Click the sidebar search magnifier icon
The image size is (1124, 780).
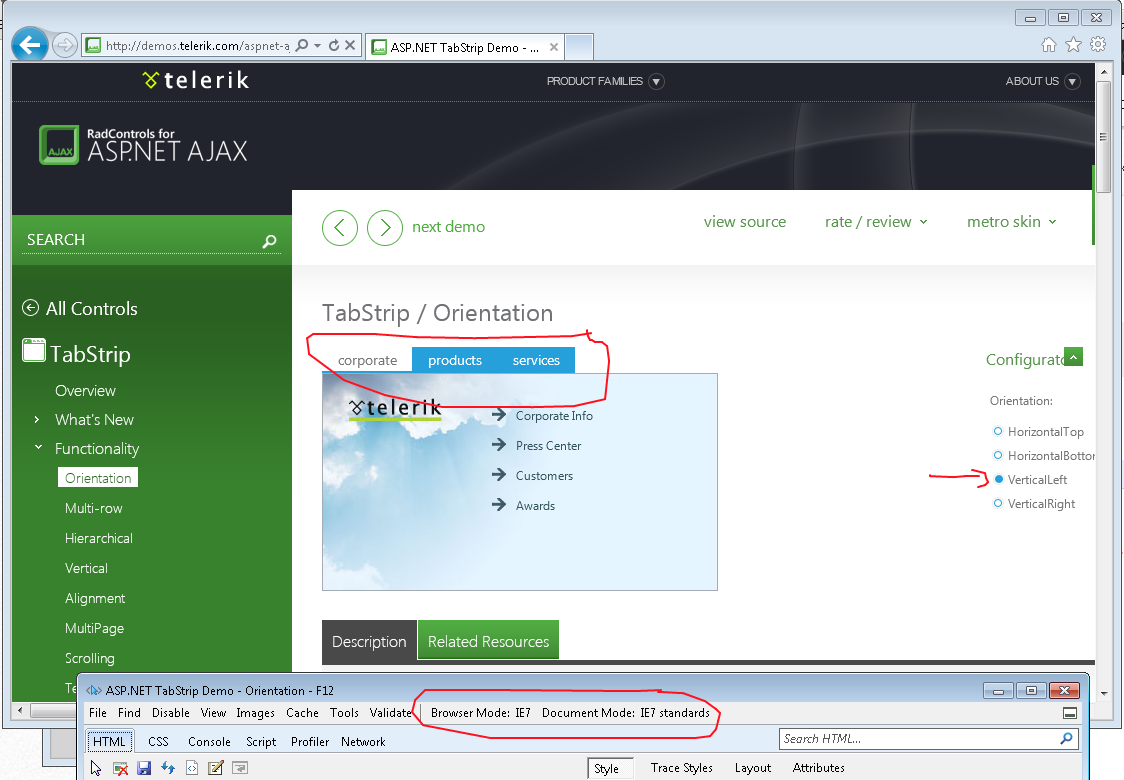click(270, 241)
